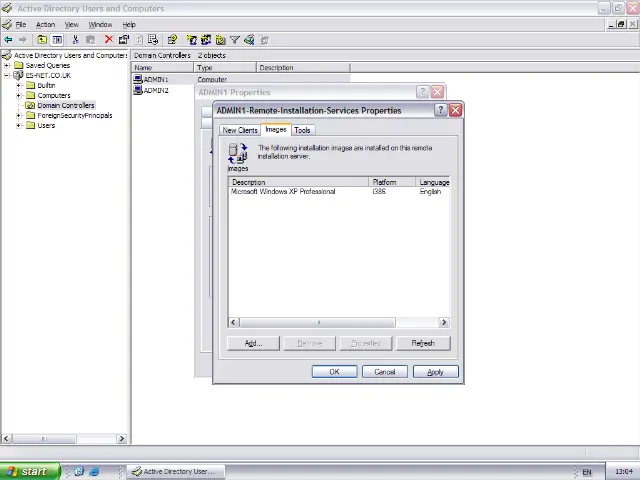Select Microsoft Windows XP Professional image row
Screen dimensions: 640x480
coord(284,192)
